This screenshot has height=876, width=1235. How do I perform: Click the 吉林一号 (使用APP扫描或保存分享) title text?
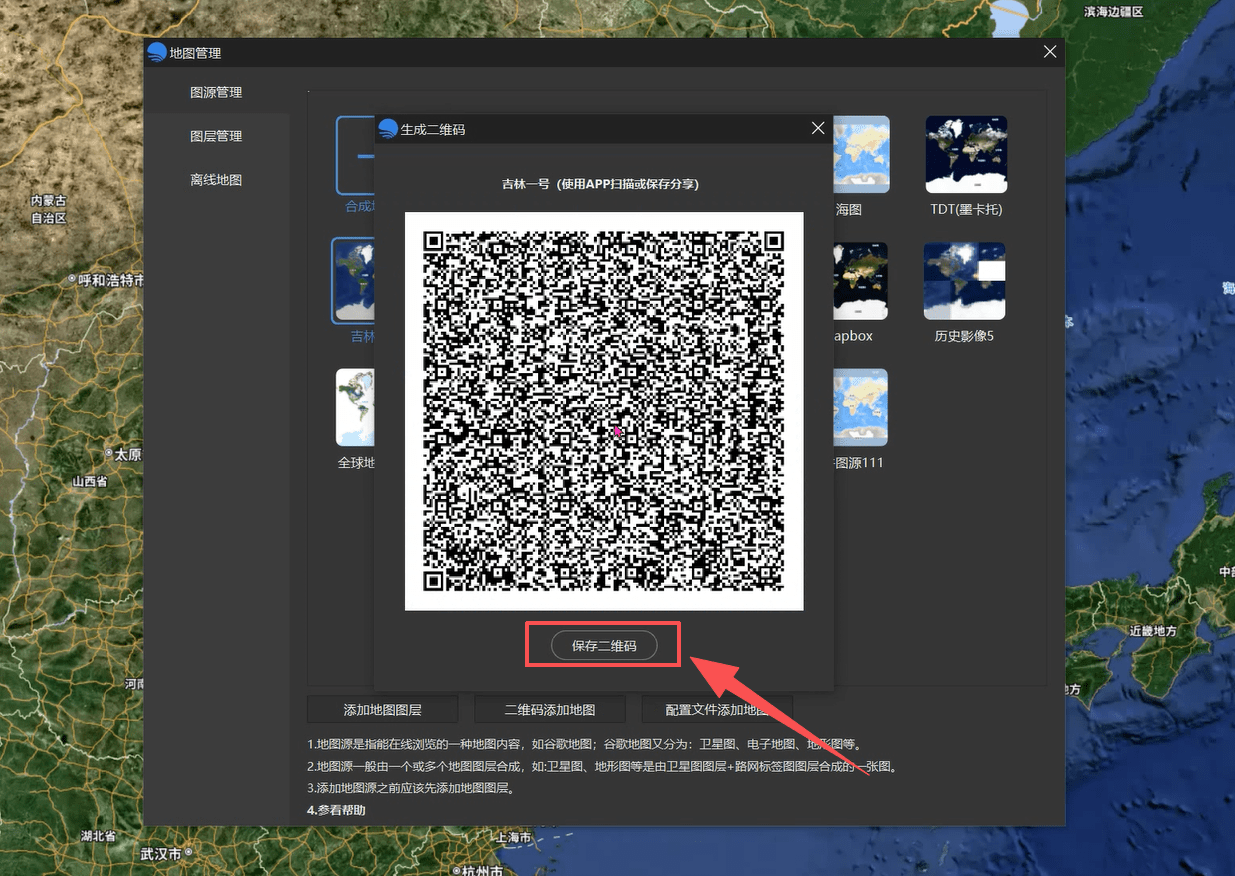[600, 184]
